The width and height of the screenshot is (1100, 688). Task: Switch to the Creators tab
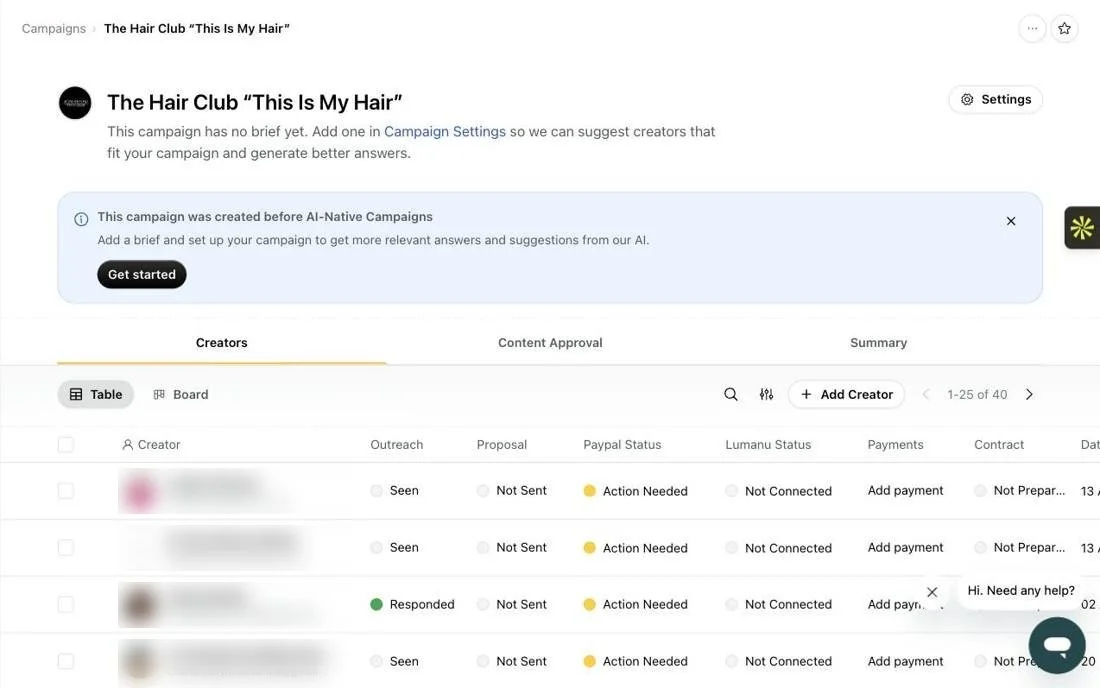222,343
